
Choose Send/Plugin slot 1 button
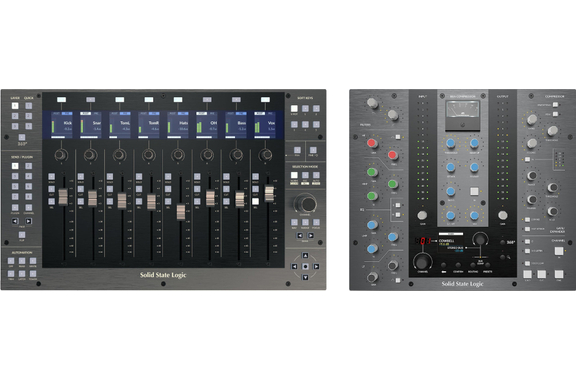pyautogui.click(x=15, y=166)
